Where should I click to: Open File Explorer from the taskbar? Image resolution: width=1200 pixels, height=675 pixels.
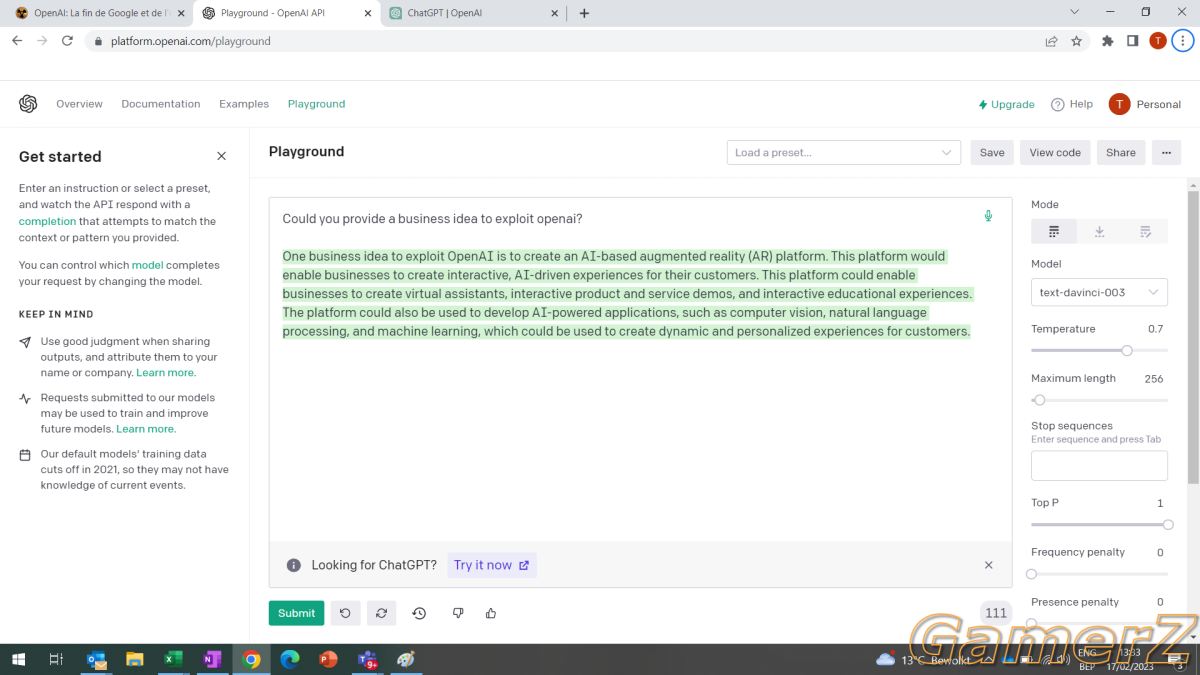point(135,659)
